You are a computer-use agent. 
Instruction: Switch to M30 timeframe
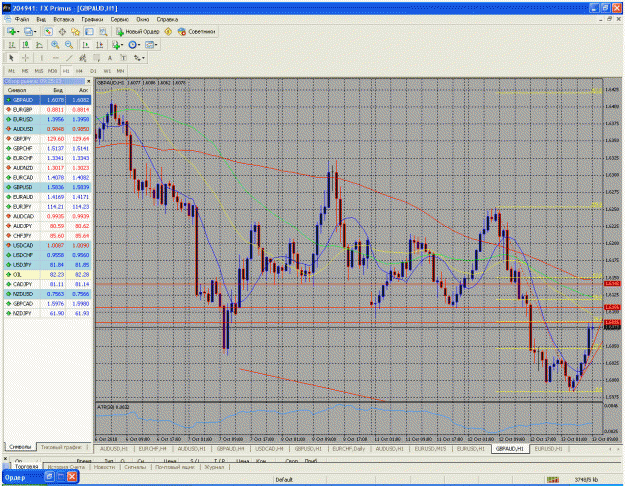[52, 71]
